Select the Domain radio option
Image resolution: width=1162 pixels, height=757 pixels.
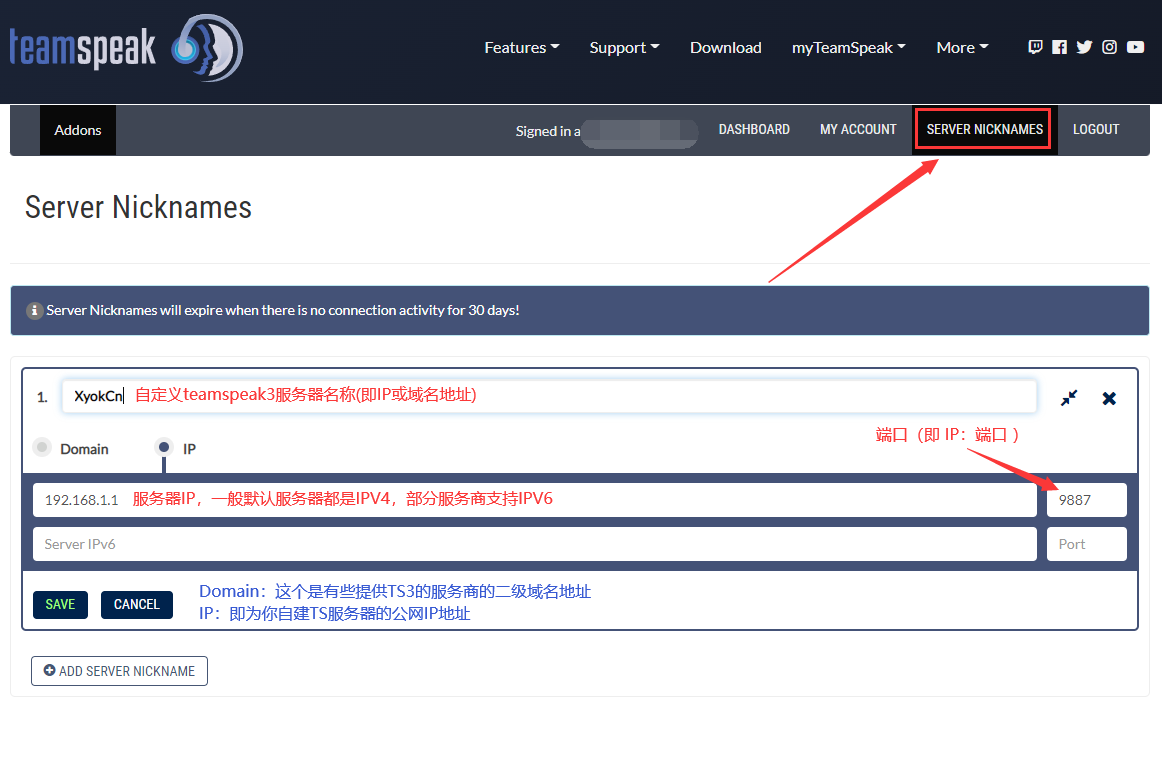(42, 448)
